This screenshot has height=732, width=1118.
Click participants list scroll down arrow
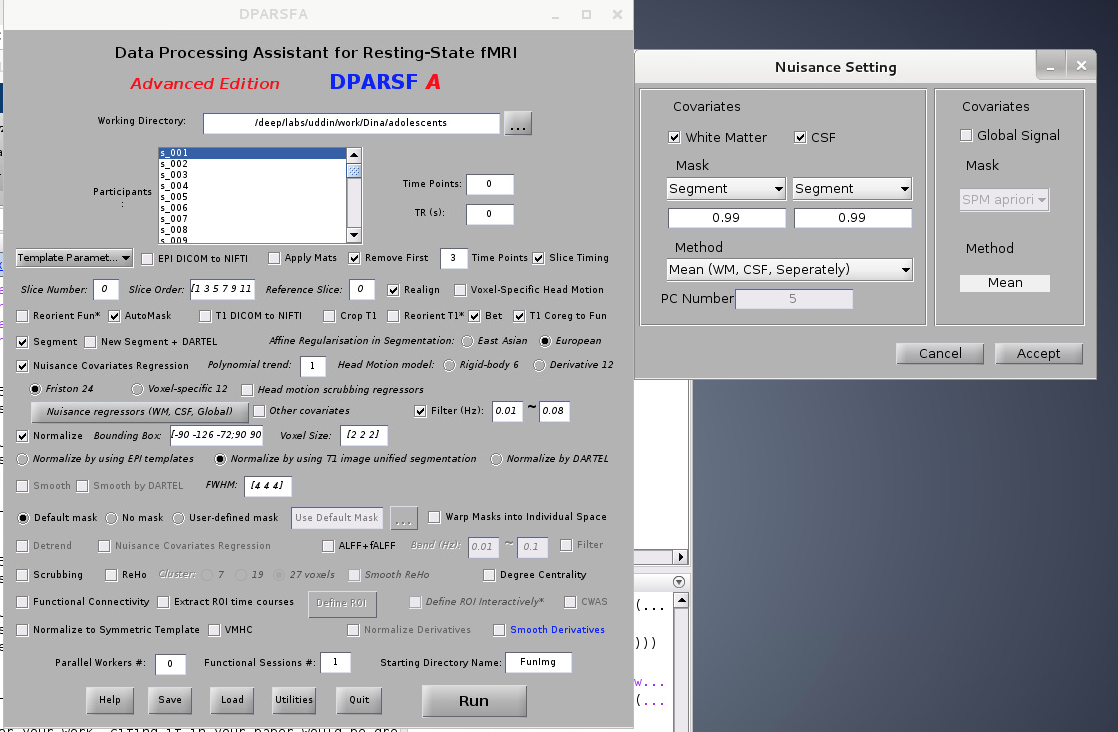point(354,235)
